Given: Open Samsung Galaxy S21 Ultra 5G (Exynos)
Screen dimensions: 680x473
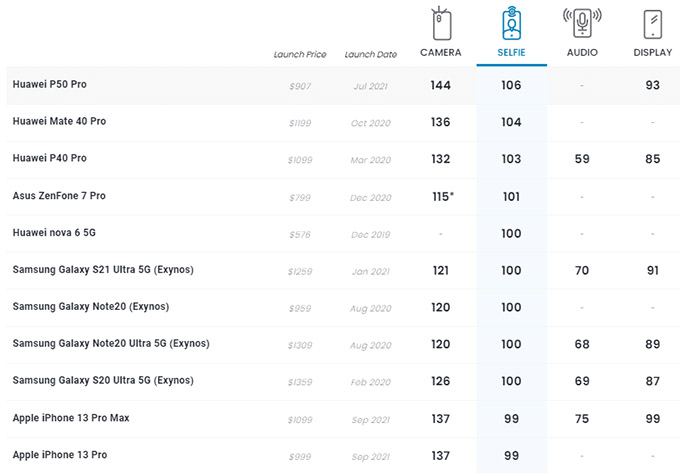Looking at the screenshot, I should (102, 270).
